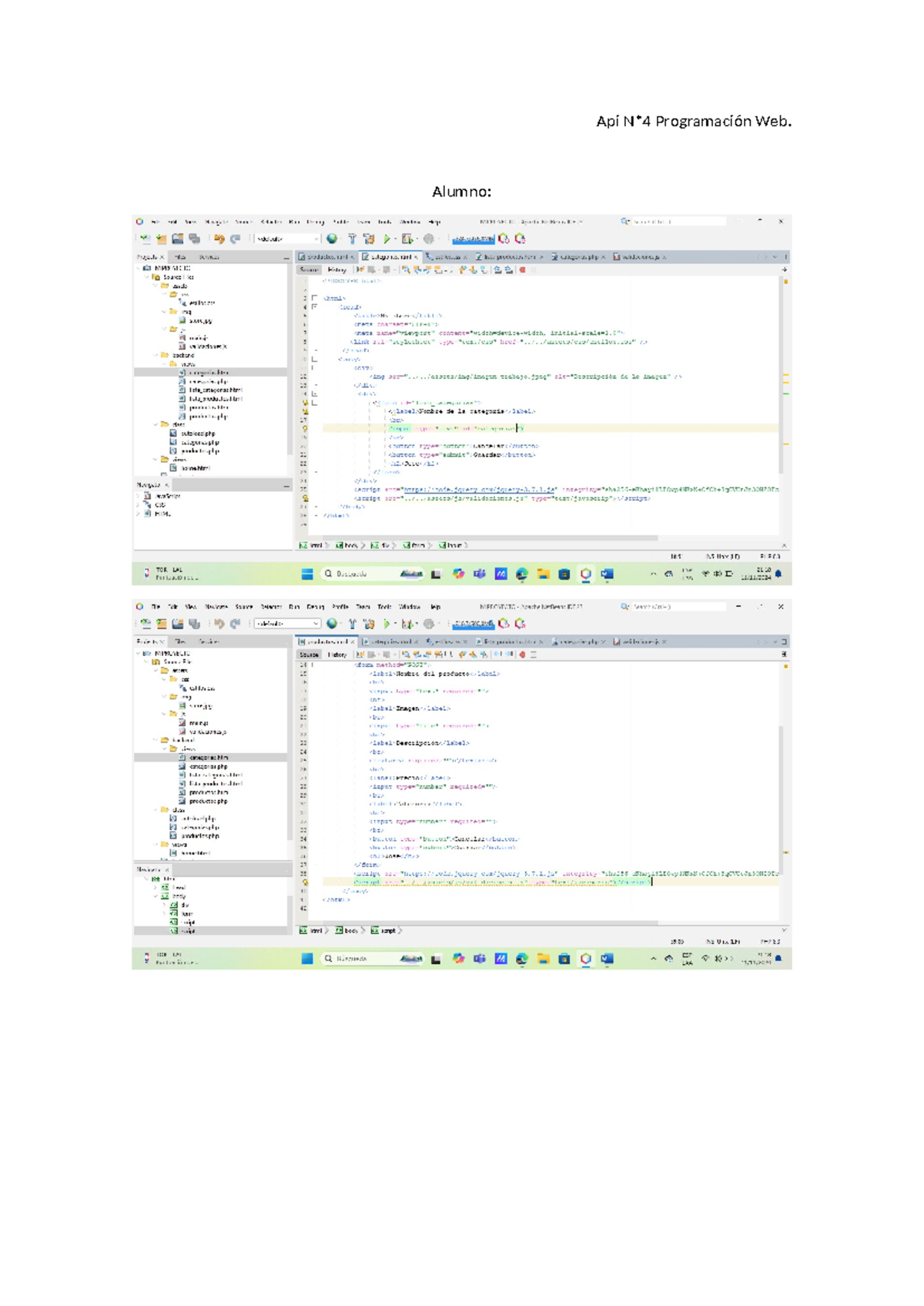Click green Run Project icon in first screenshot

387,239
